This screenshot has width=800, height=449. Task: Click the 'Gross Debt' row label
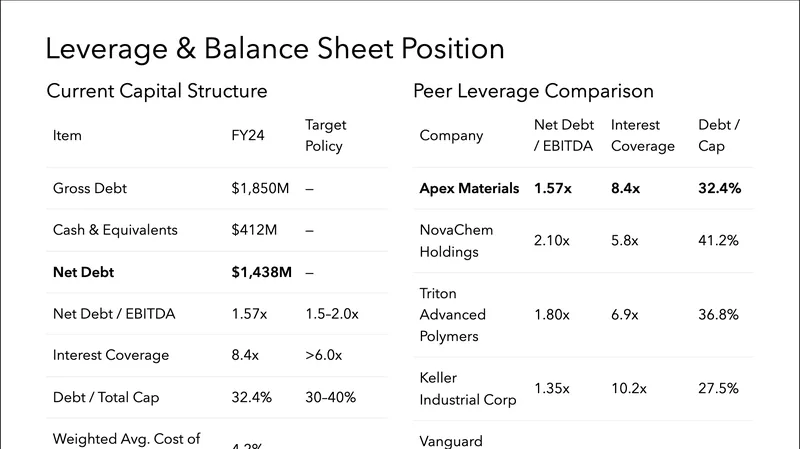90,188
